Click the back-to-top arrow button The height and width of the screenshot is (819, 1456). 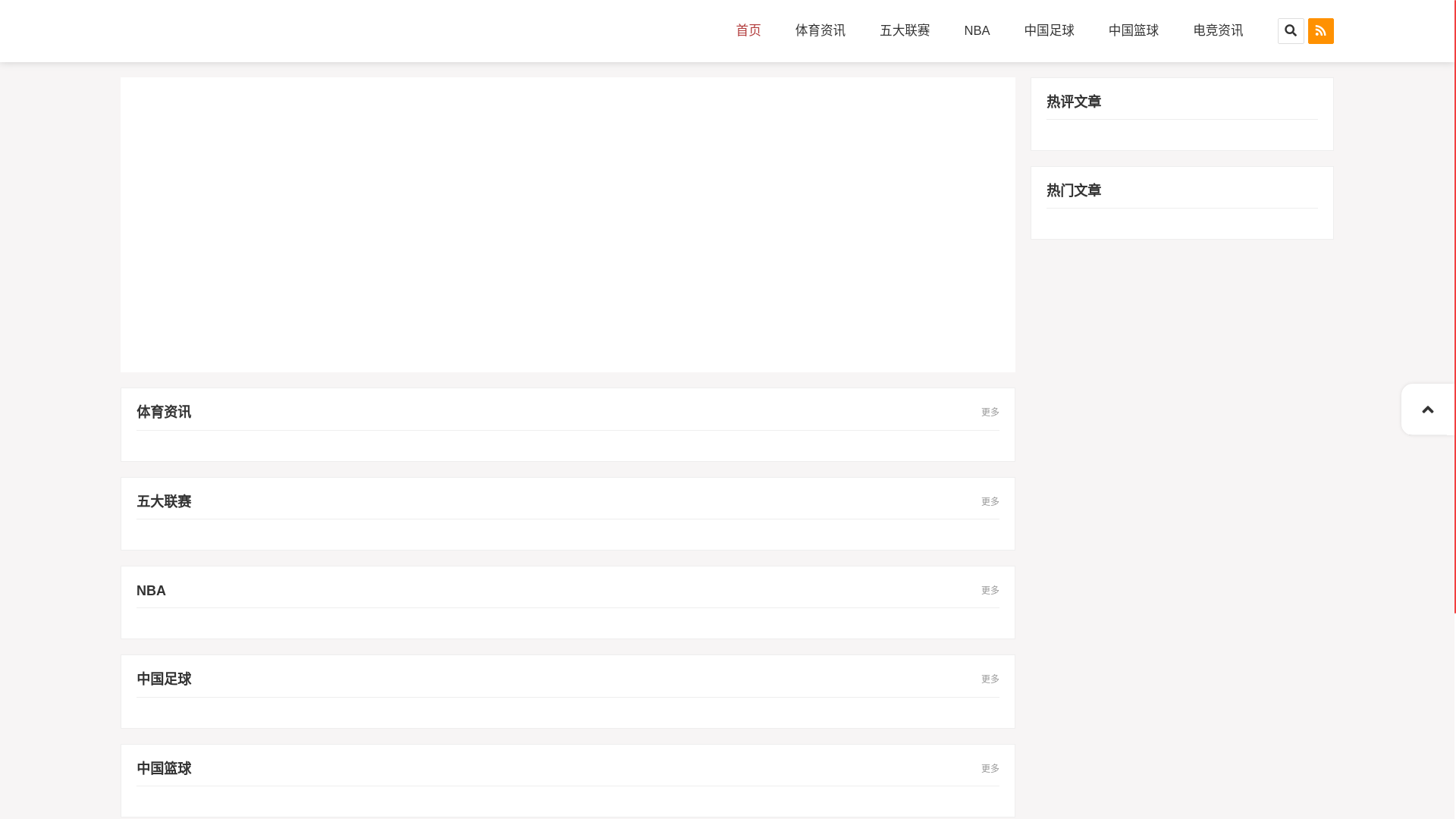[1427, 409]
